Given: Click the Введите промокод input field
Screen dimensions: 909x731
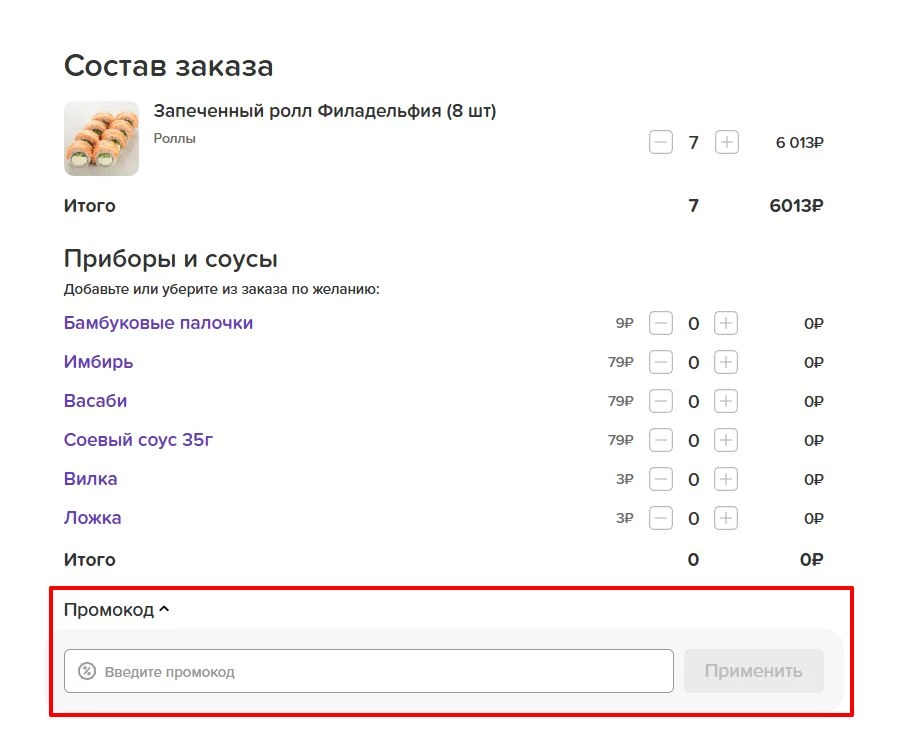Looking at the screenshot, I should (x=380, y=672).
